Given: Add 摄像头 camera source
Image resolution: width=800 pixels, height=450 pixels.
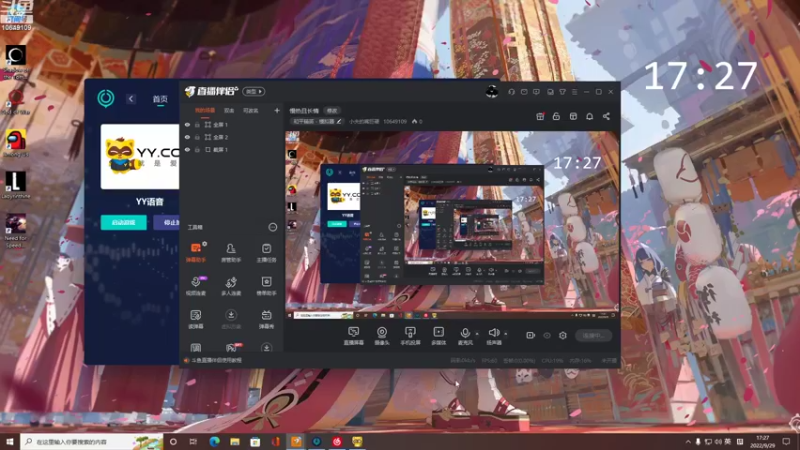Looking at the screenshot, I should 382,336.
